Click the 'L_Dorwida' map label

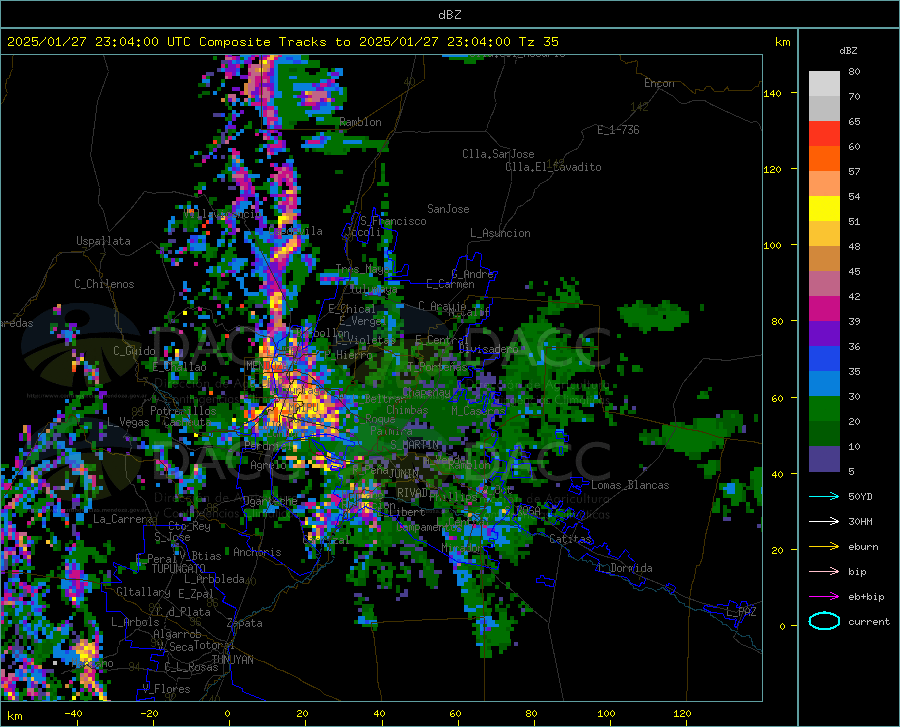[x=624, y=568]
